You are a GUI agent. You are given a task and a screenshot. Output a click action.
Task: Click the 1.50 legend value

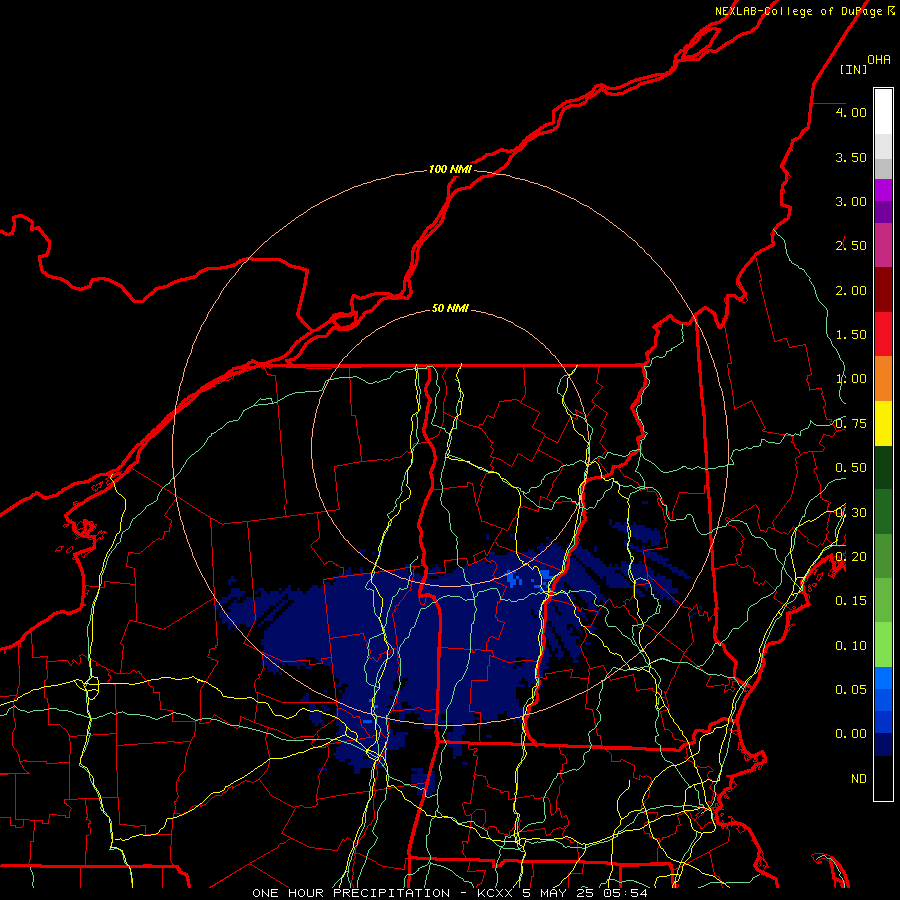click(851, 335)
